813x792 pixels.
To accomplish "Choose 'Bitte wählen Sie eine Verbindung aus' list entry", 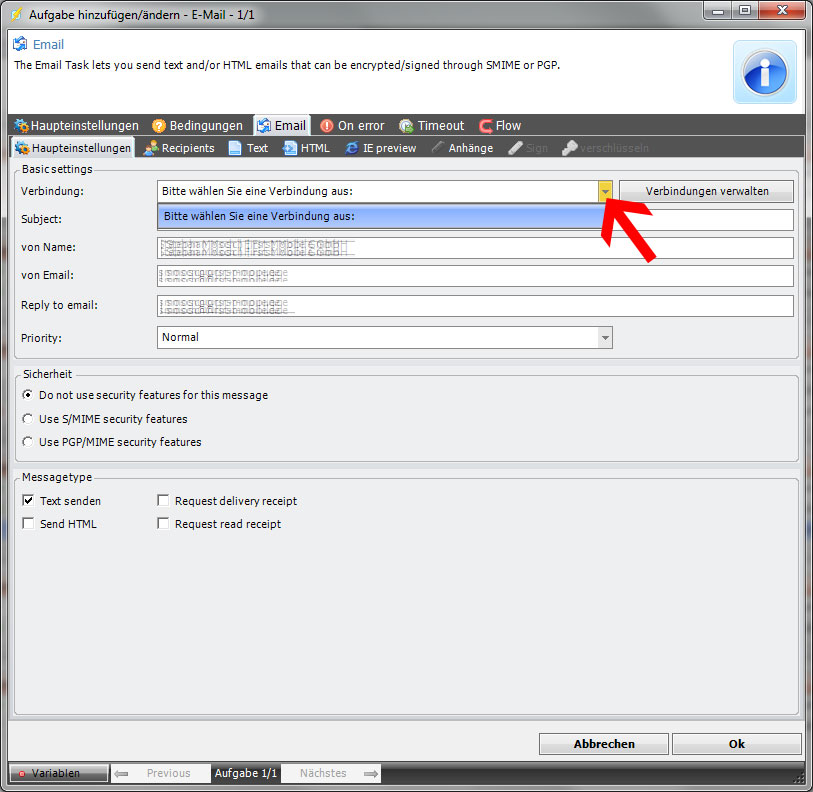I will (380, 216).
